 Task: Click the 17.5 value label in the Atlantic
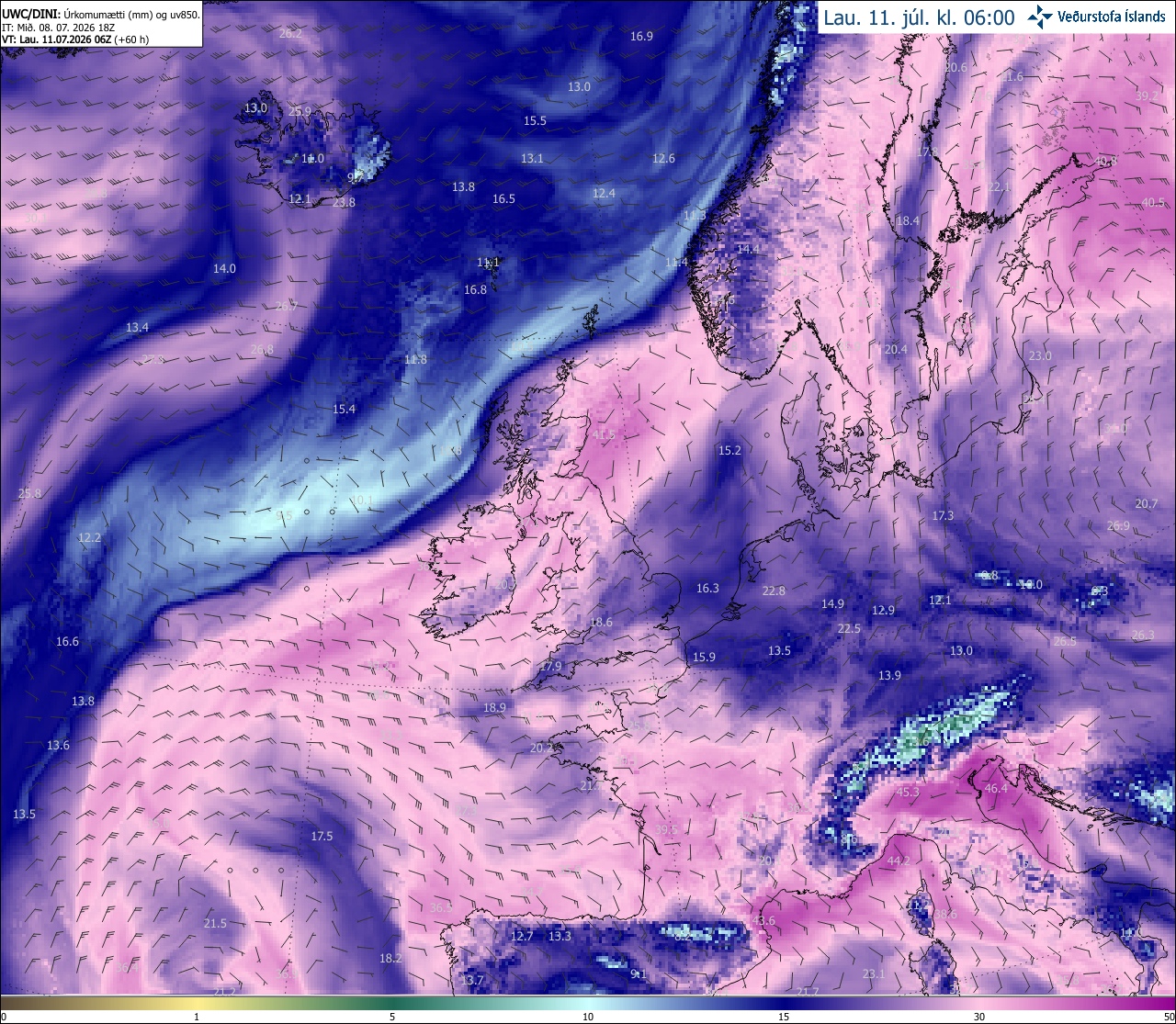click(322, 837)
